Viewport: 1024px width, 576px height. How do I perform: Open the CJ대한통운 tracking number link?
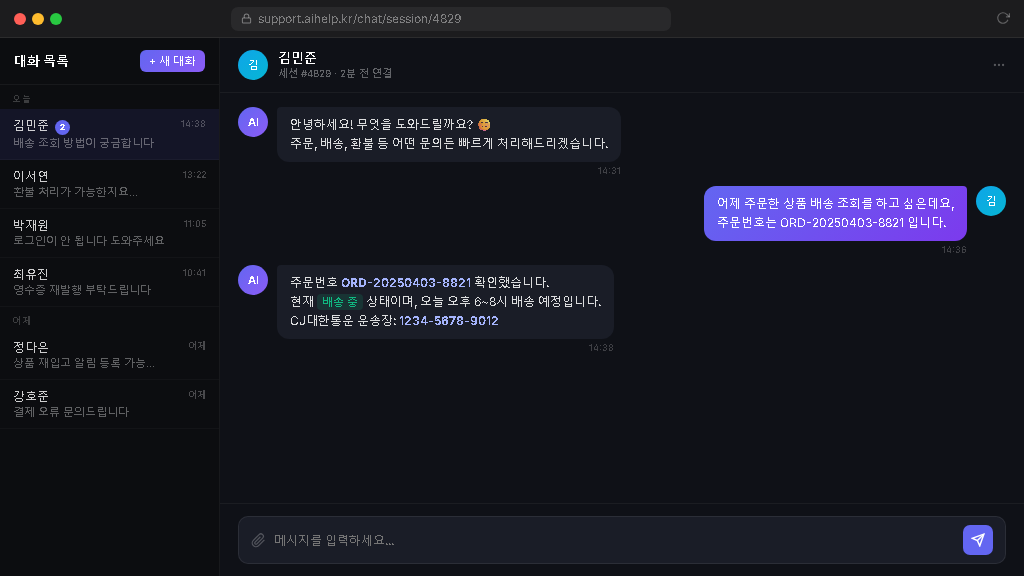click(449, 320)
